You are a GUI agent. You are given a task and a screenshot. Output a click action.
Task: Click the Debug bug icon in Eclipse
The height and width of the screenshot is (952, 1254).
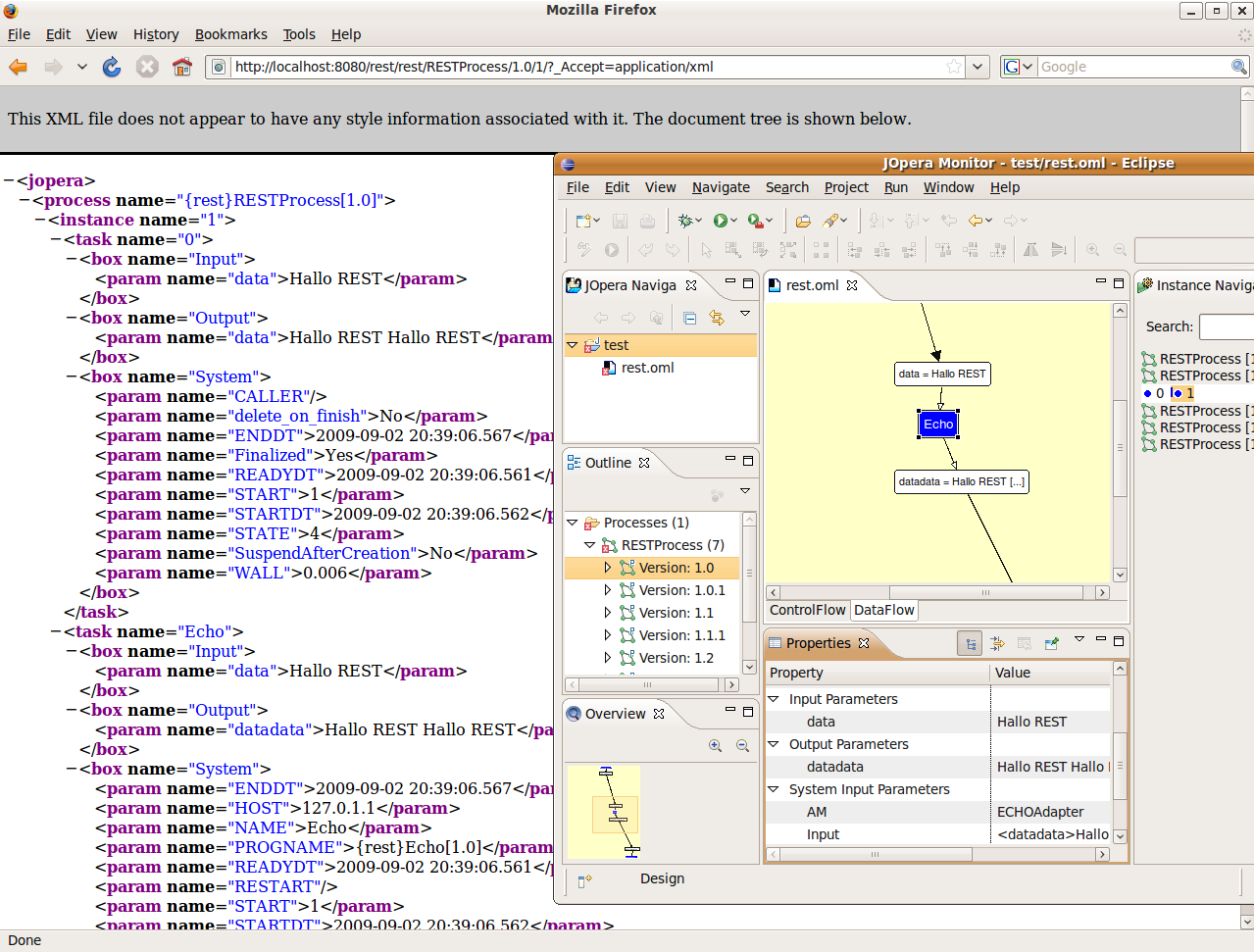(685, 221)
